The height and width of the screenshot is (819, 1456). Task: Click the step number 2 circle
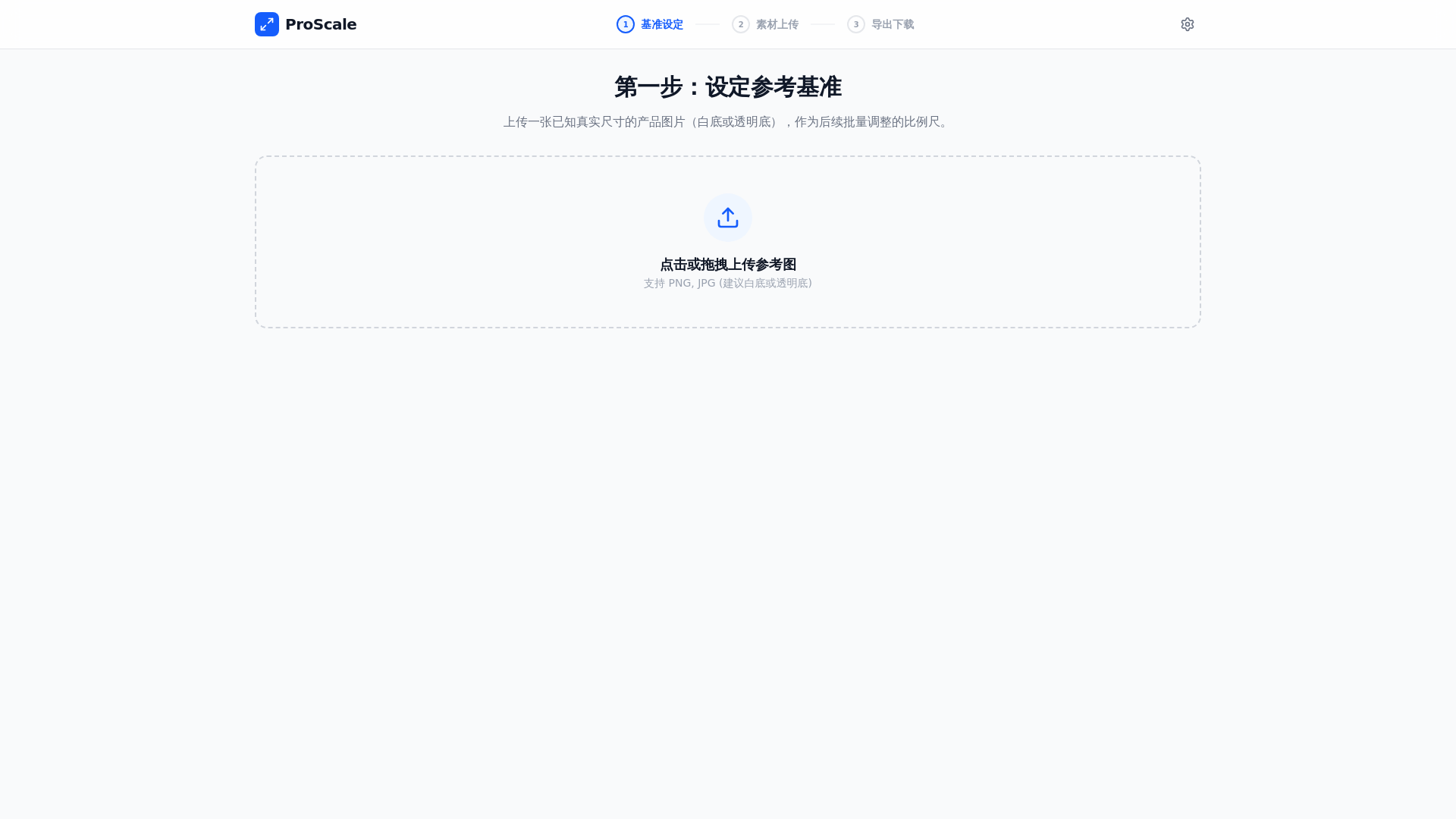[x=741, y=24]
